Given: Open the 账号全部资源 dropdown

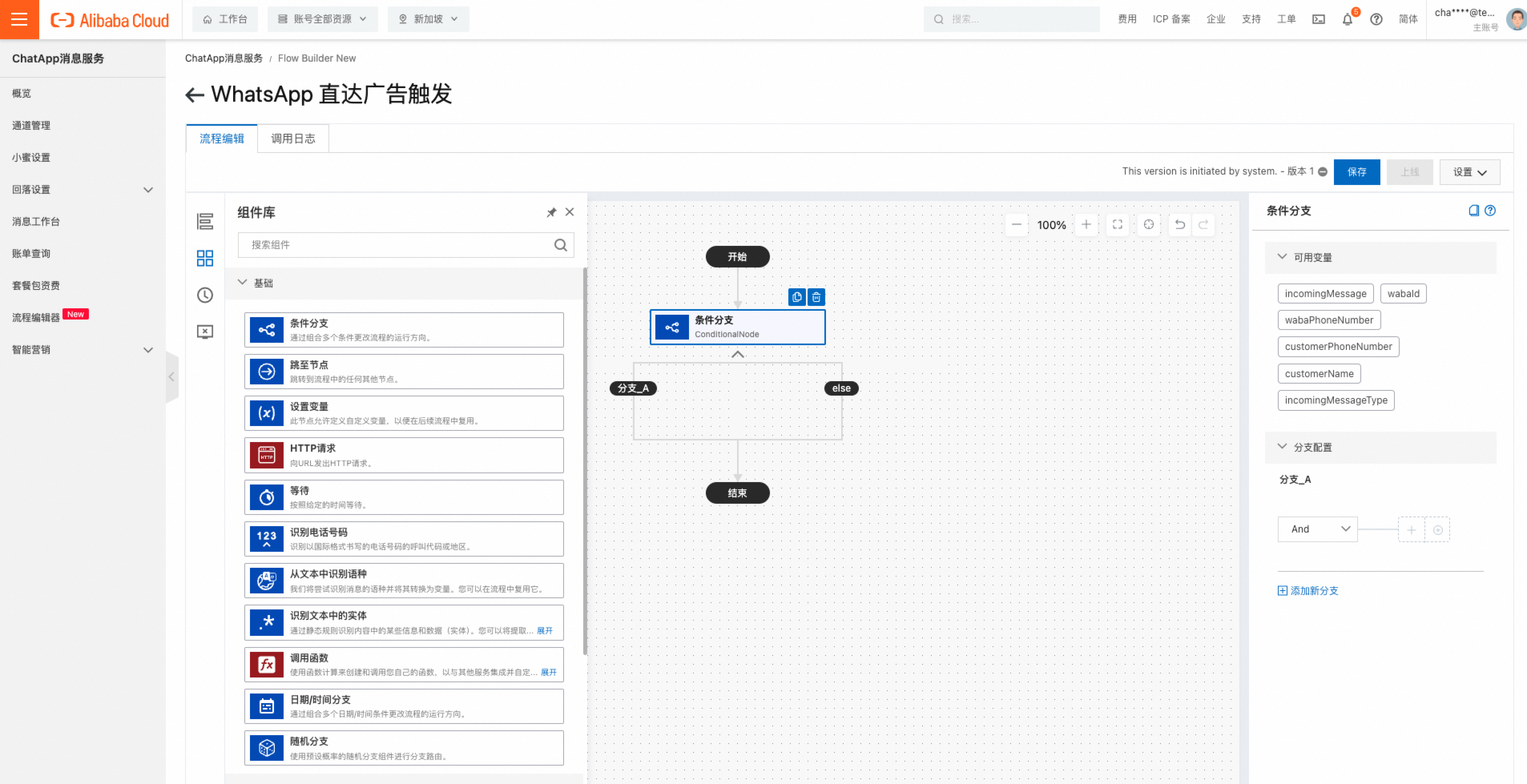Looking at the screenshot, I should [x=322, y=19].
